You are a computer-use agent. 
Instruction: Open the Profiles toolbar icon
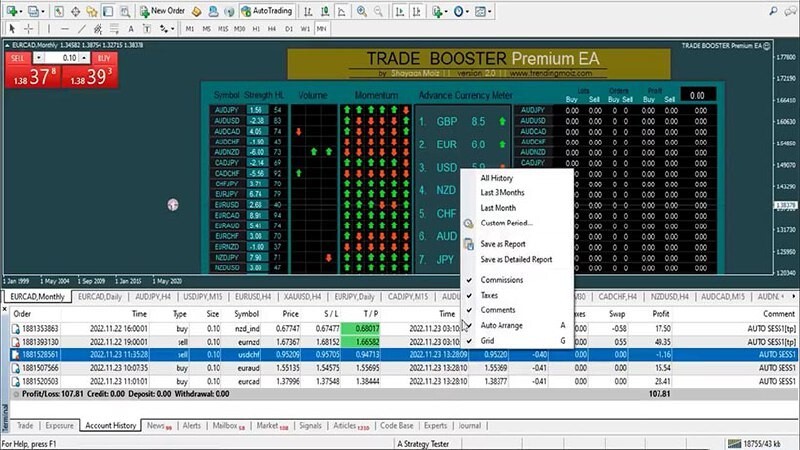pos(34,11)
